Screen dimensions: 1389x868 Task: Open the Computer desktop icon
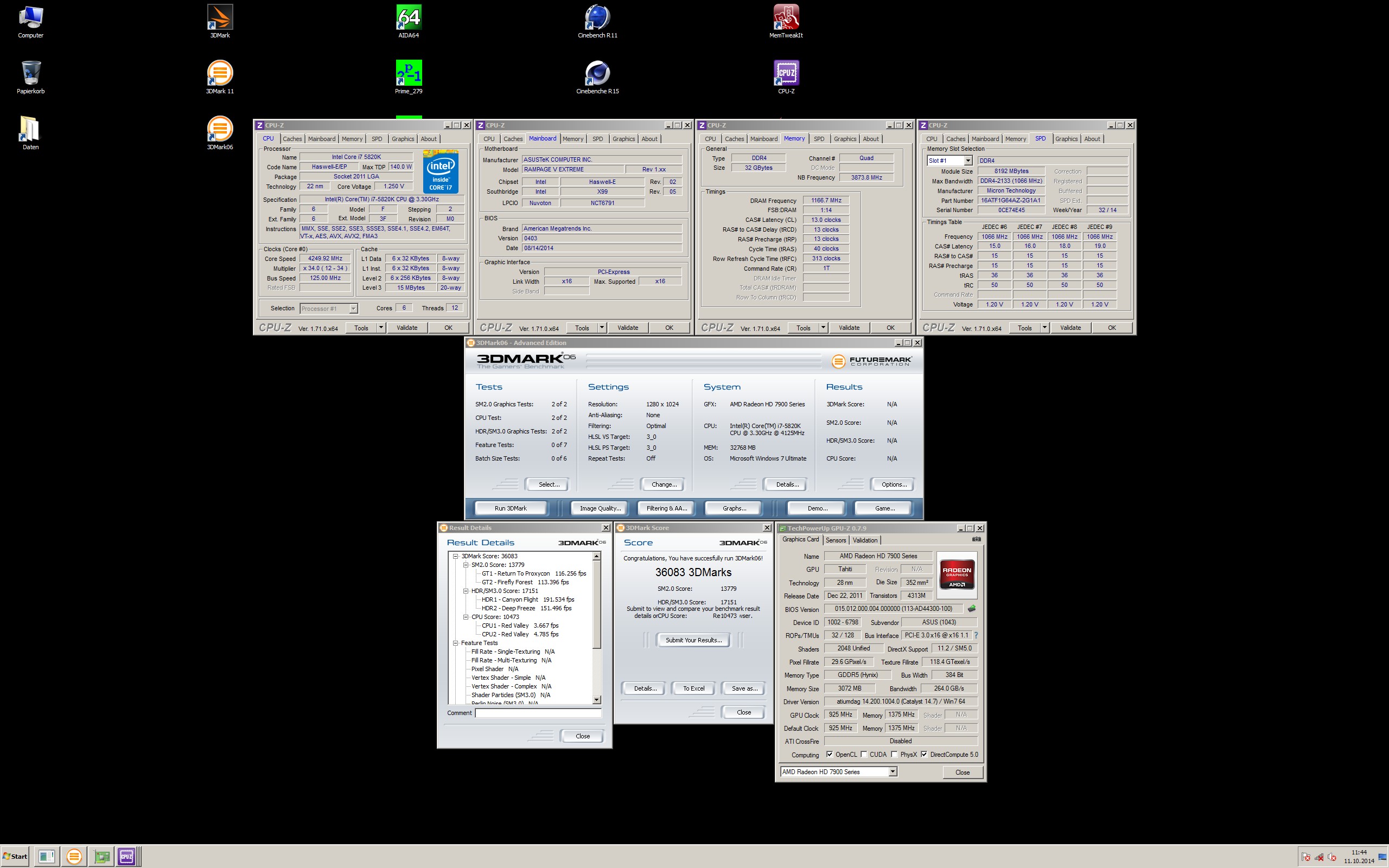click(x=30, y=22)
